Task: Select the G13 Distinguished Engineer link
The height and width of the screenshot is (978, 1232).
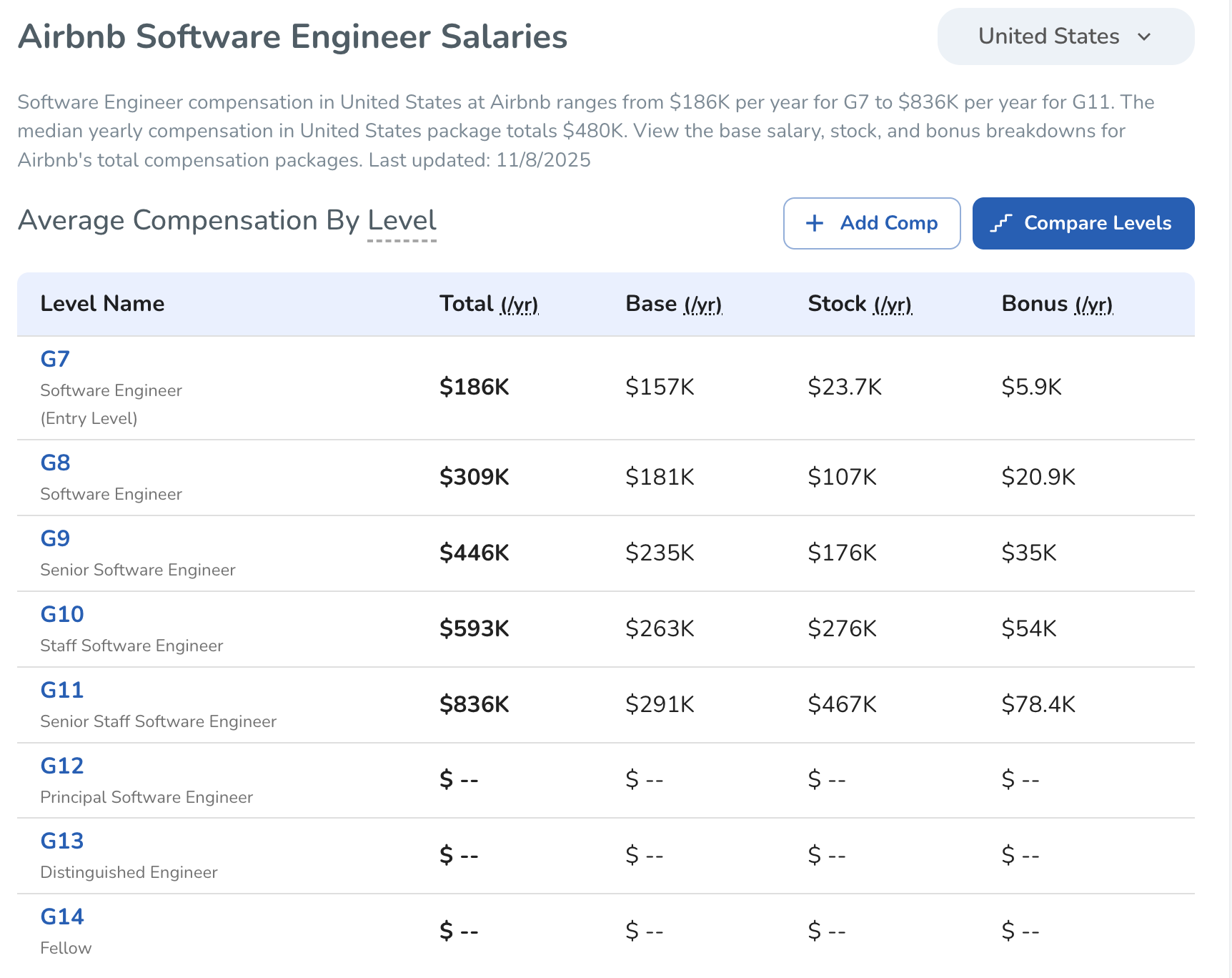Action: 62,841
